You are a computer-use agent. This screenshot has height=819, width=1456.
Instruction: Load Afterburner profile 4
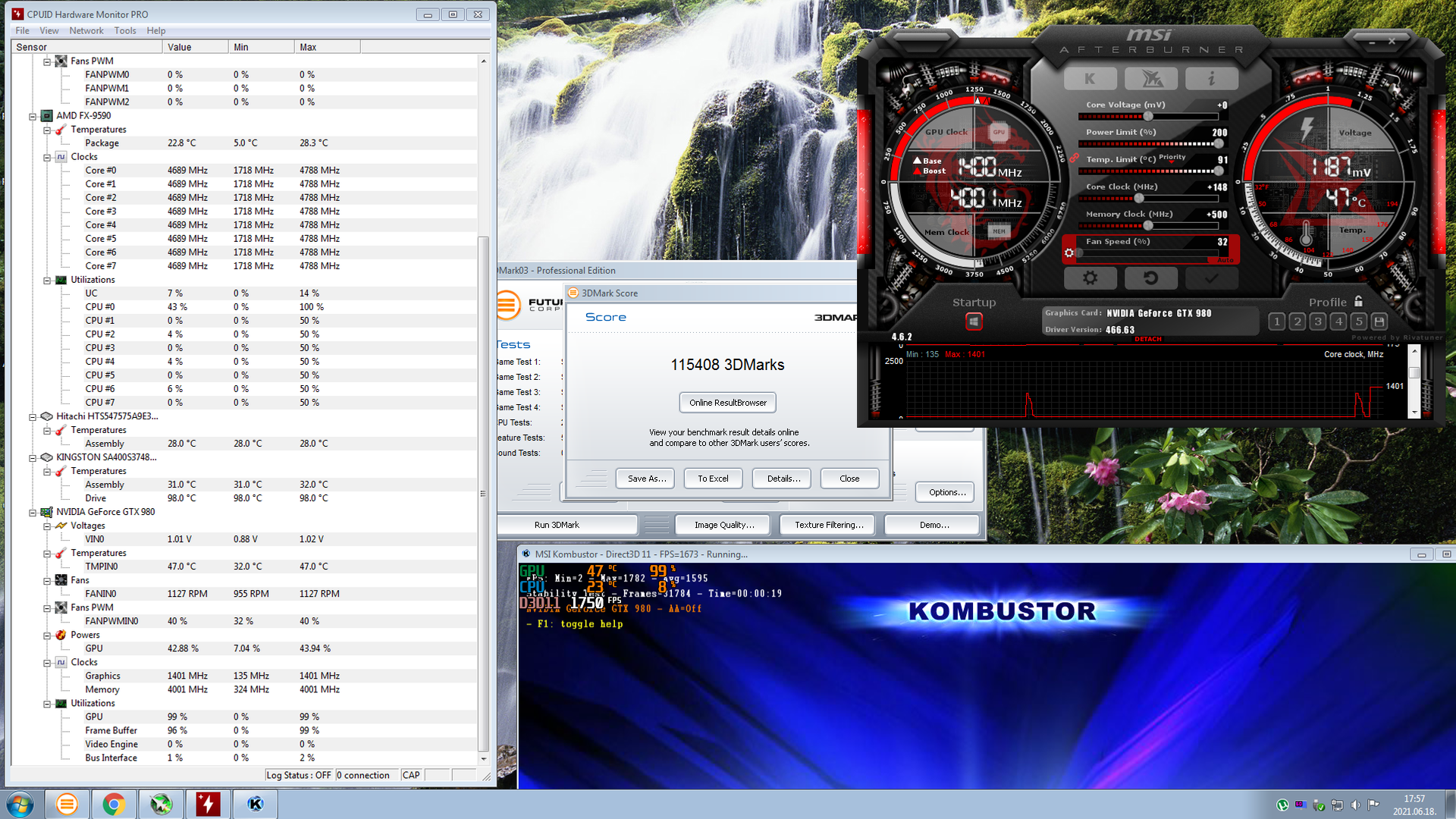click(1338, 322)
